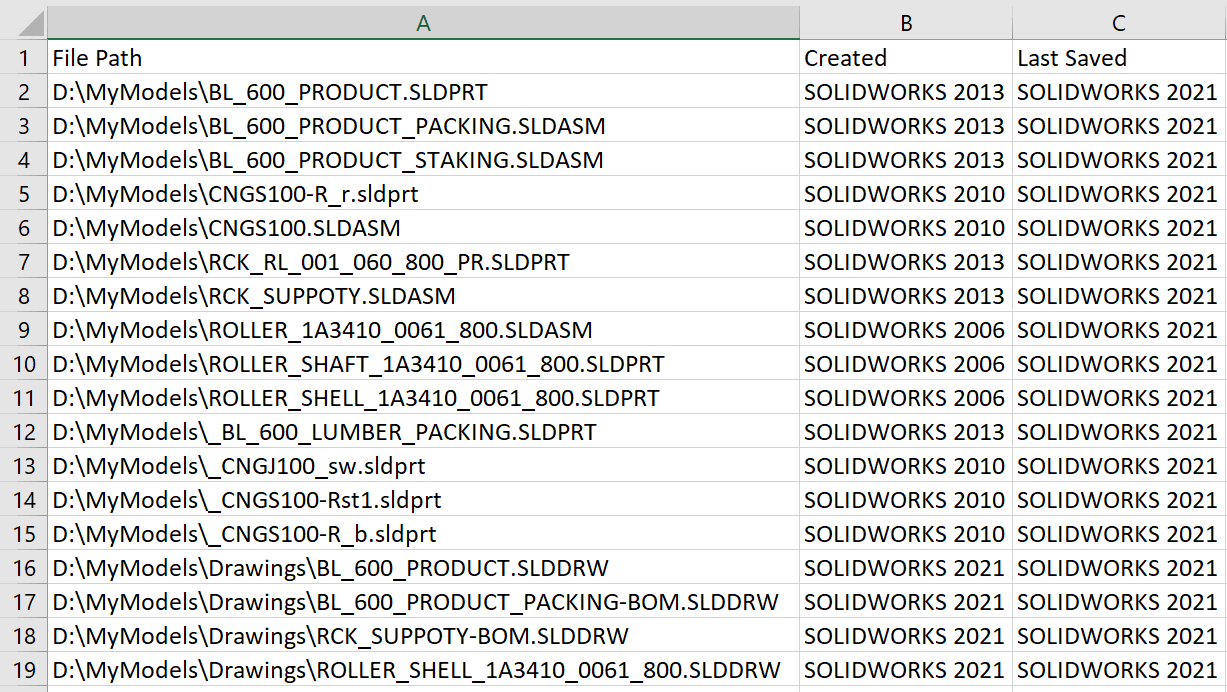Click row header 8
1227x692 pixels.
tap(23, 296)
